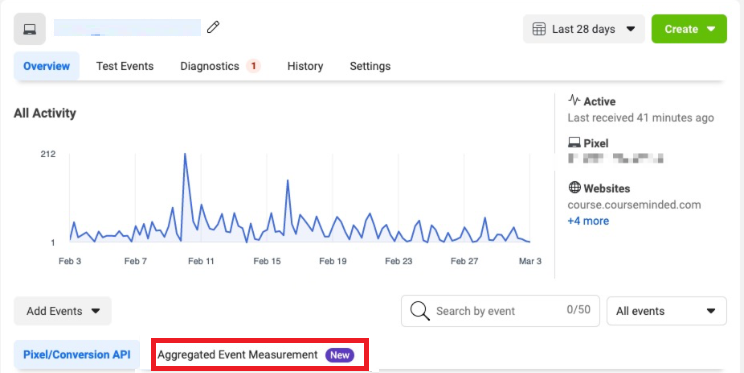Click the pencil edit name icon

click(213, 27)
